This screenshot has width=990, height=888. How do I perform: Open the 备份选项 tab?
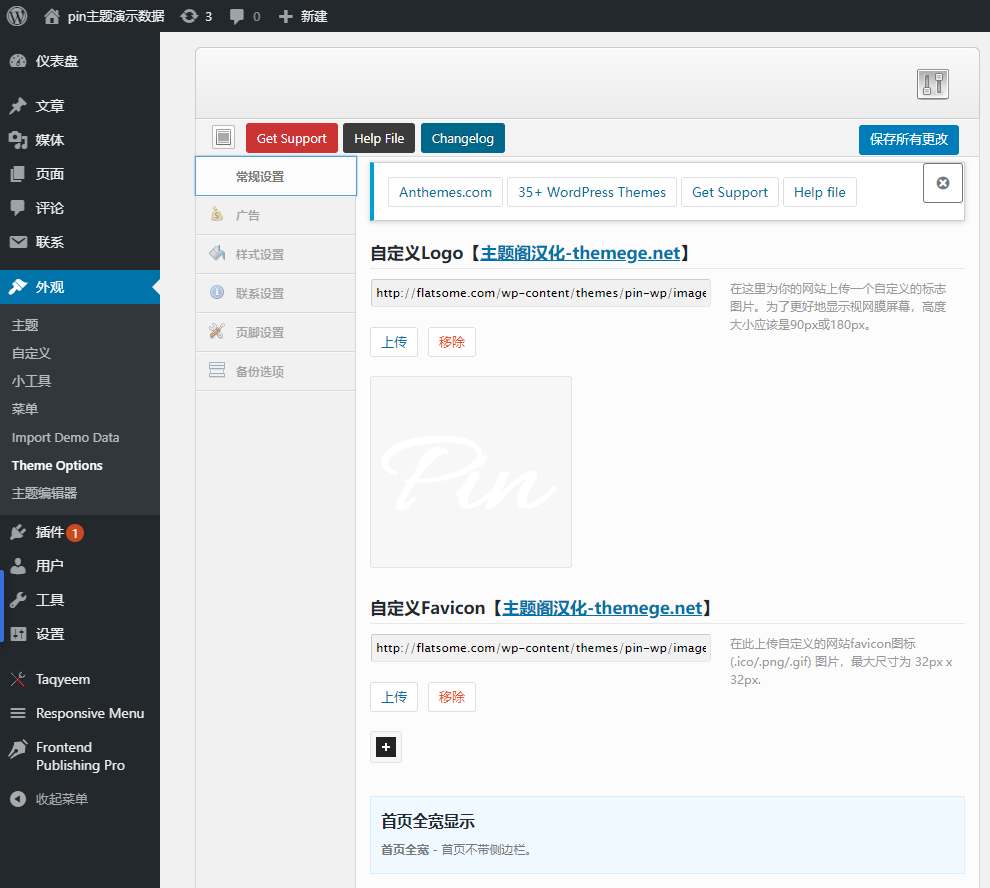click(x=276, y=371)
